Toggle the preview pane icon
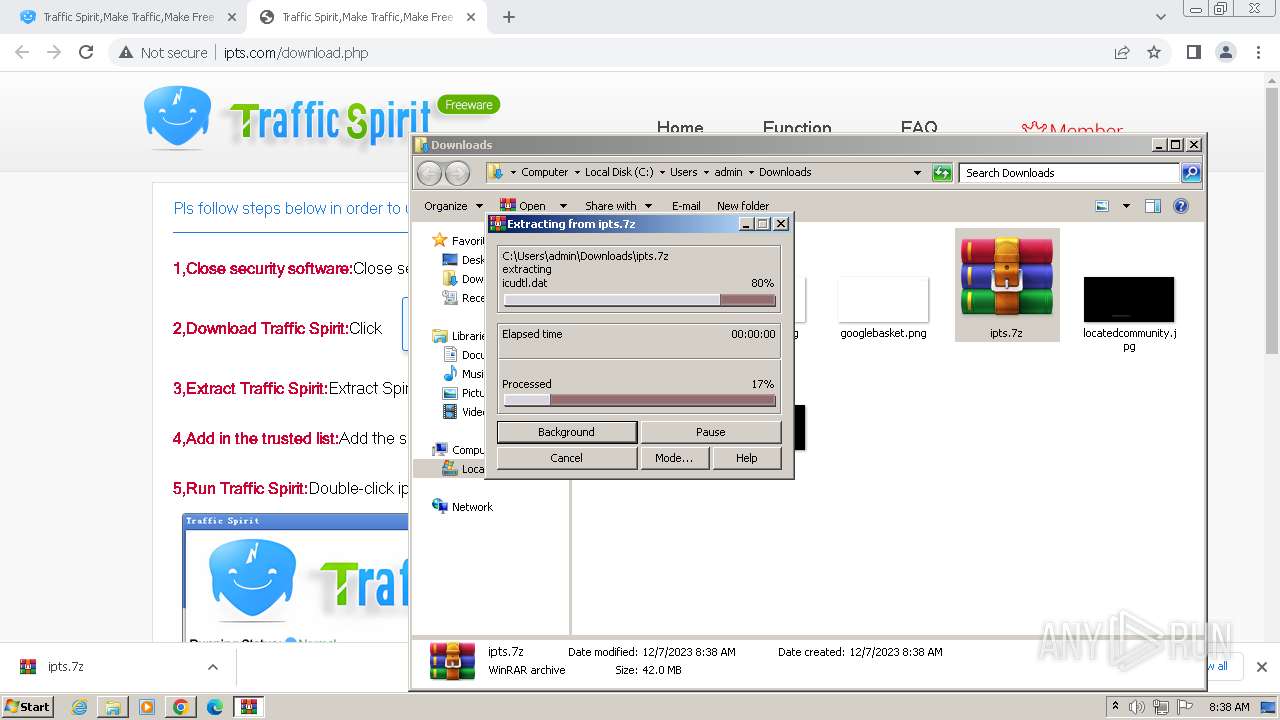This screenshot has height=720, width=1280. click(1153, 206)
